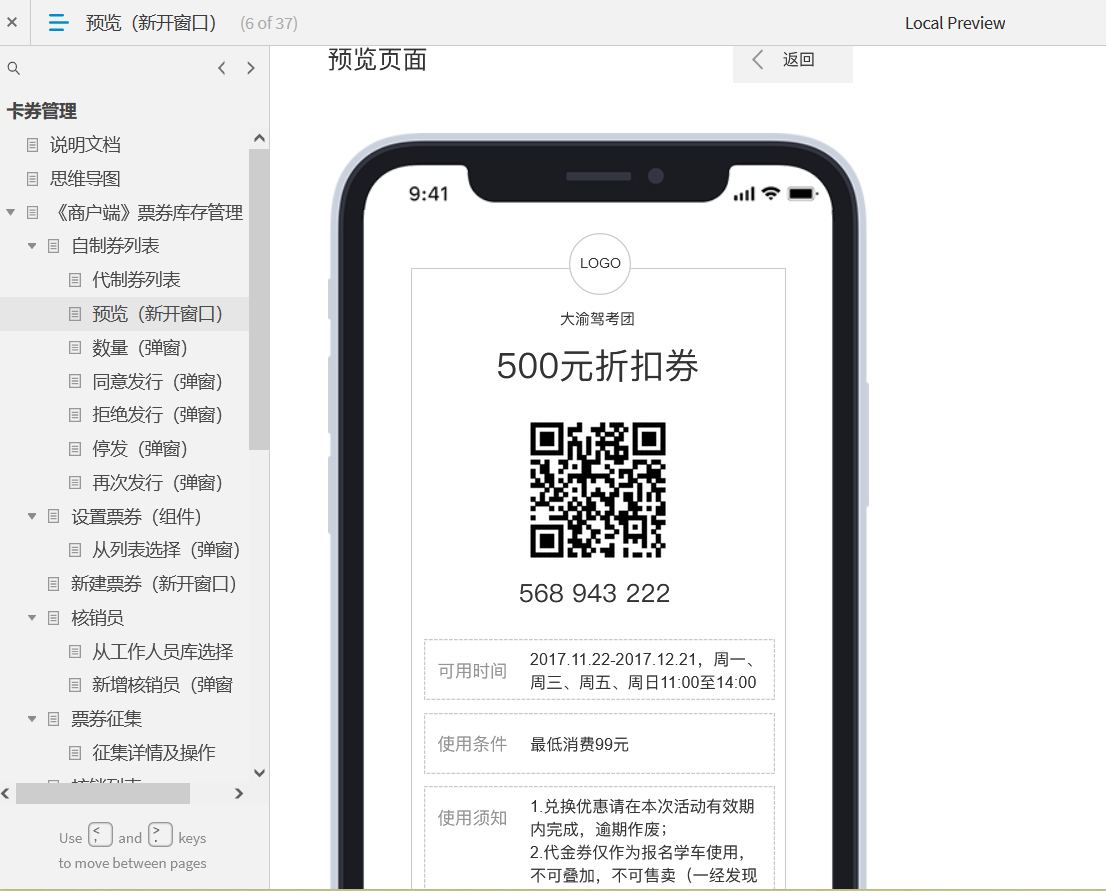Open 说明文档 page

(x=85, y=145)
